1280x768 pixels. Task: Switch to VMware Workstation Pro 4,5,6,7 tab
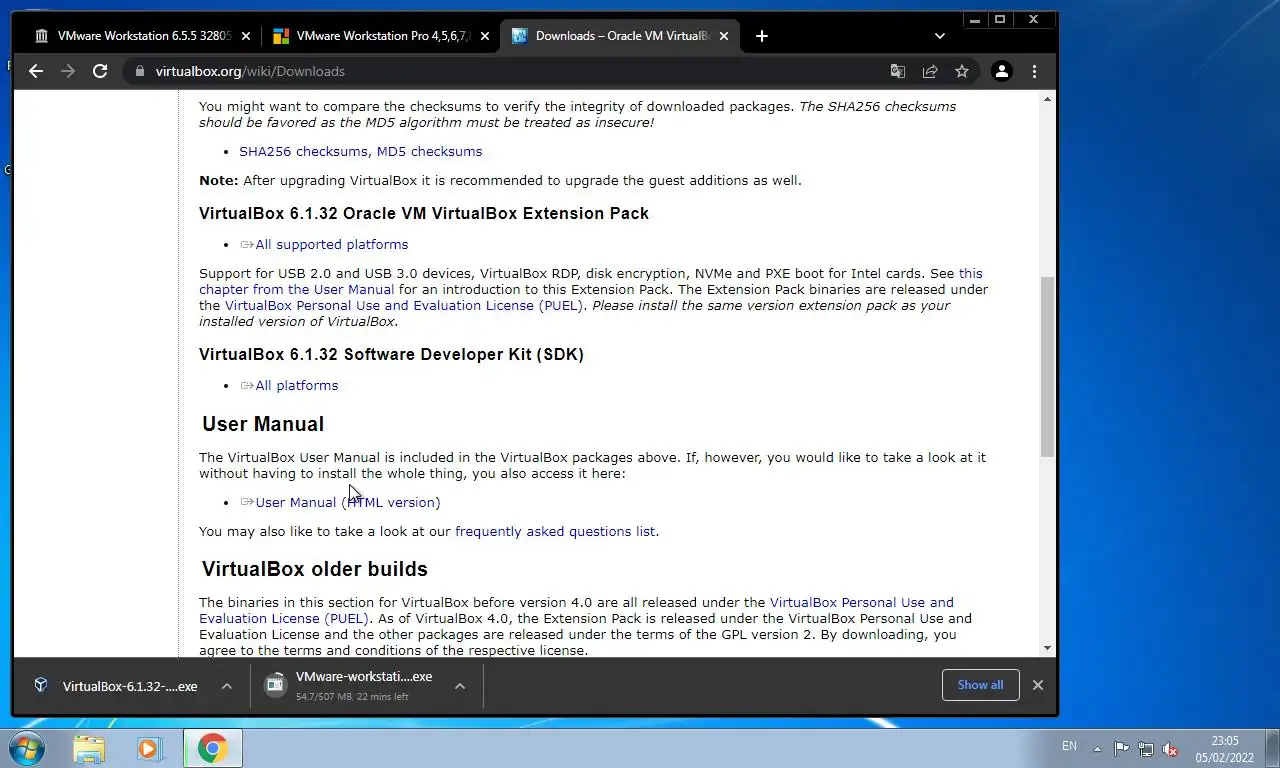click(x=382, y=36)
